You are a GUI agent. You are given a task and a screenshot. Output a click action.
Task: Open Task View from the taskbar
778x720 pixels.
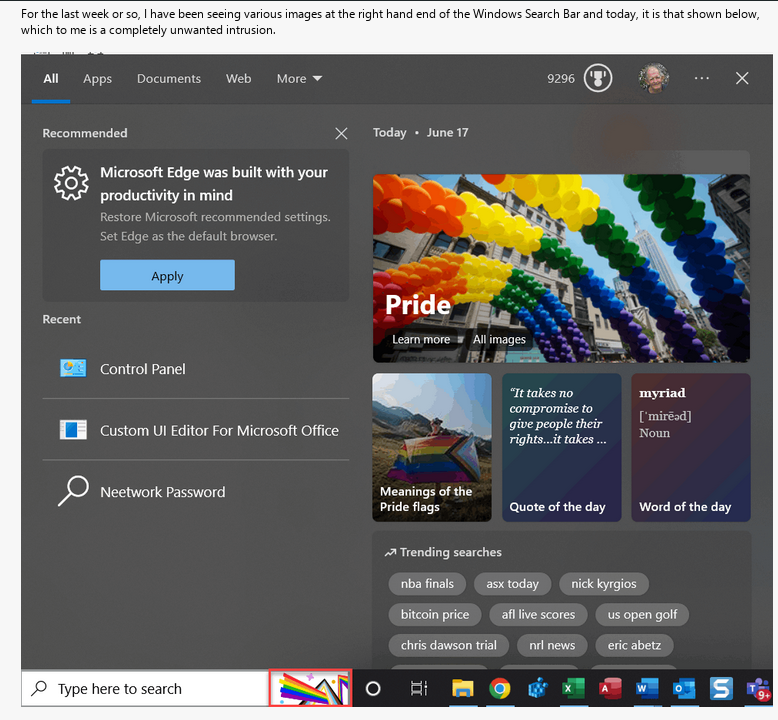pyautogui.click(x=419, y=689)
